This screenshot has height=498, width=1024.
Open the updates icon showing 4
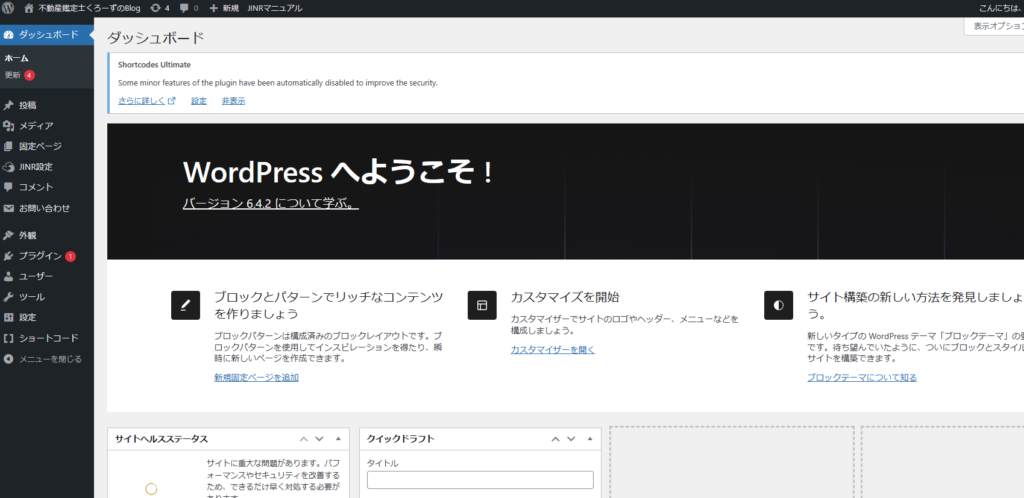154,8
